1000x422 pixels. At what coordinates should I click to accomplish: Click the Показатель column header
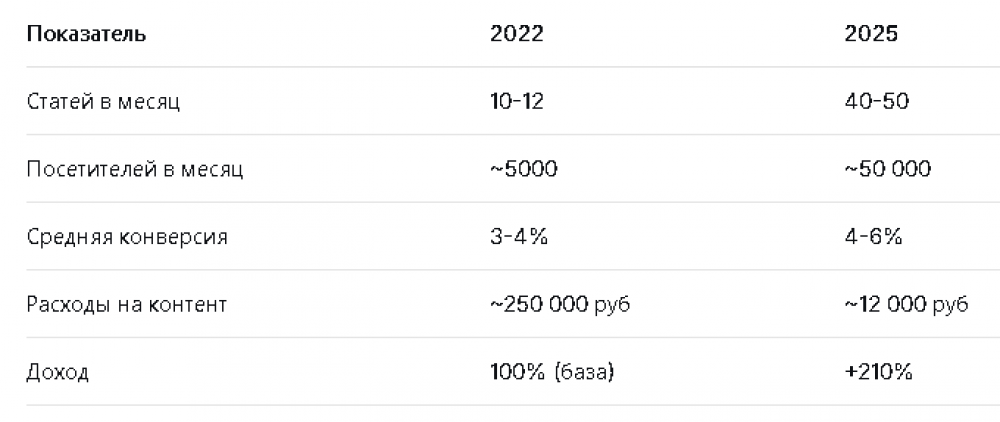pyautogui.click(x=86, y=34)
